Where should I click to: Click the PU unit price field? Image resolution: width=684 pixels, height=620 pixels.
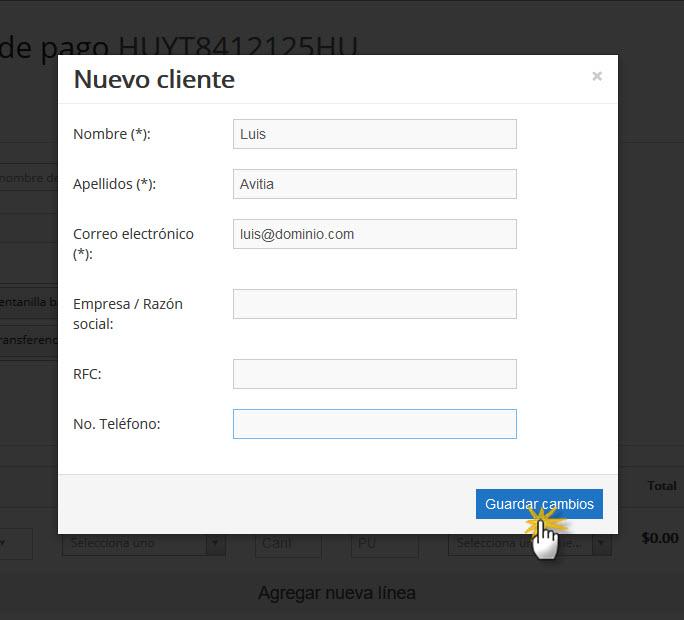384,544
